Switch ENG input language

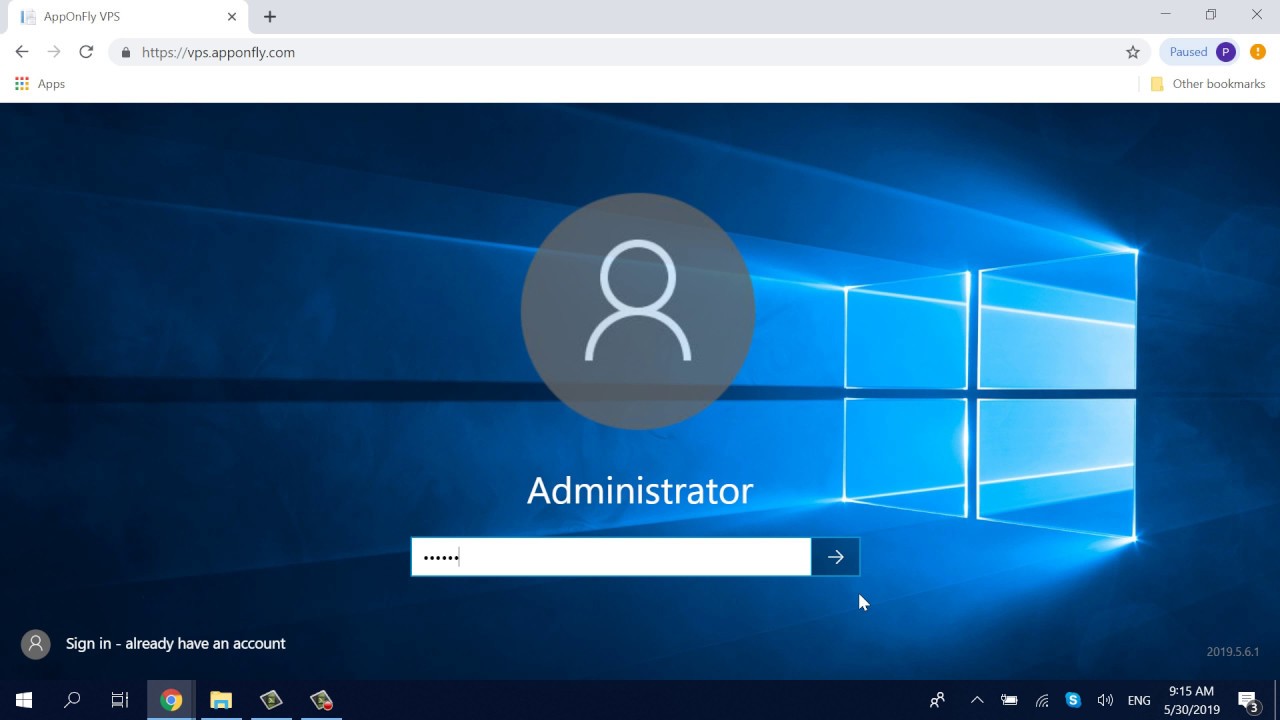click(x=1139, y=700)
